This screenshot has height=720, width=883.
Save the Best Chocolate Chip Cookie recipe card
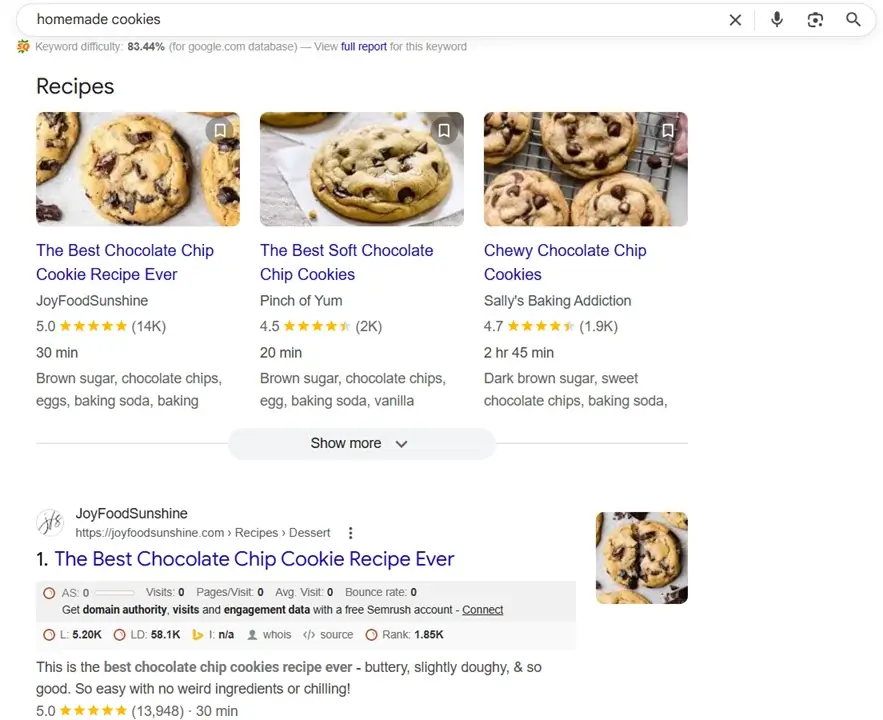tap(219, 130)
